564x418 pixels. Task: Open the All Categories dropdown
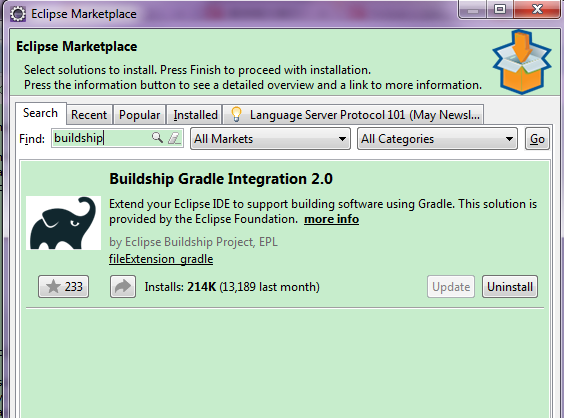click(x=437, y=138)
